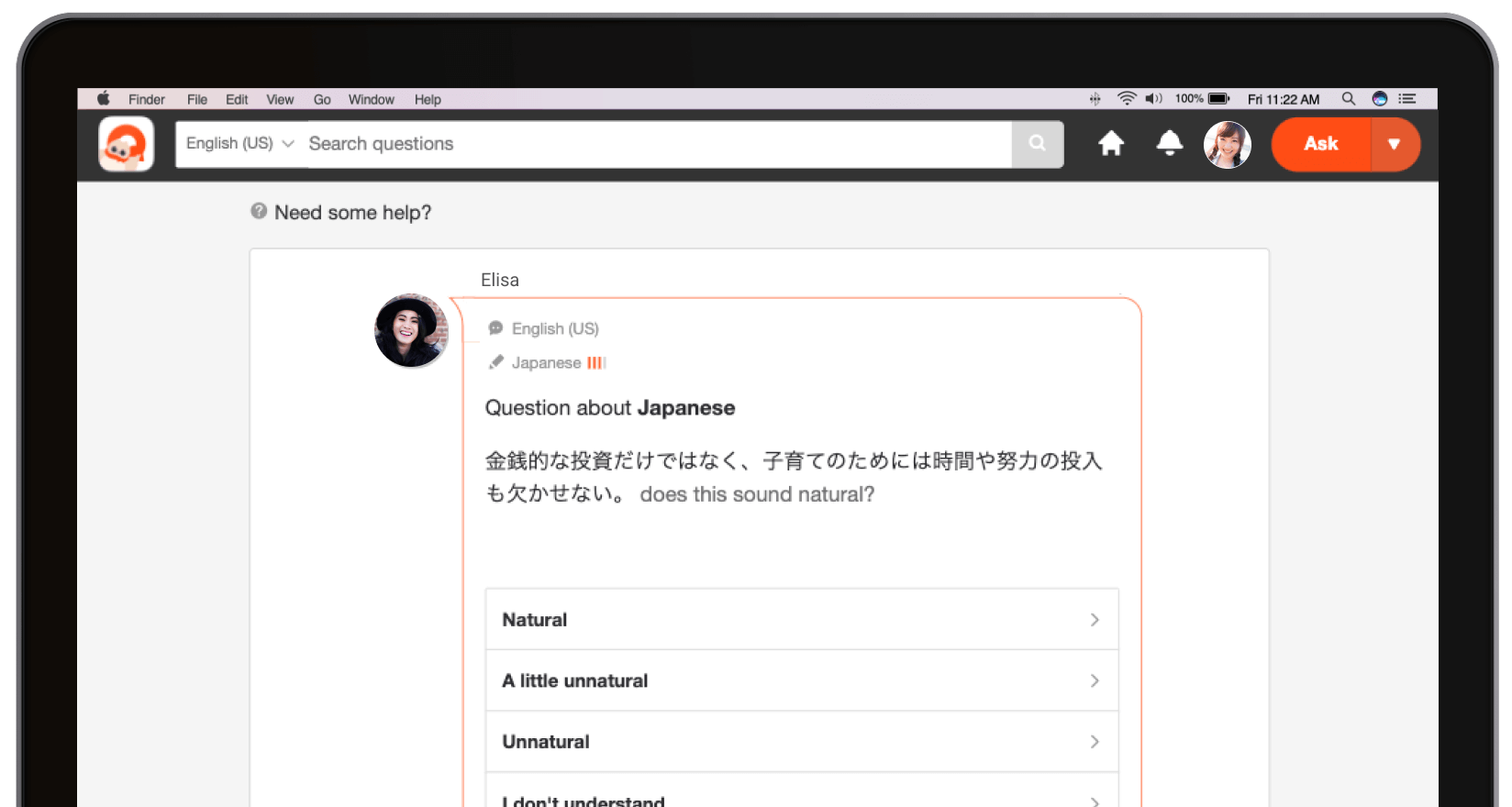This screenshot has height=807, width=1512.
Task: Choose "A little unnatural" answer option
Action: coord(801,680)
